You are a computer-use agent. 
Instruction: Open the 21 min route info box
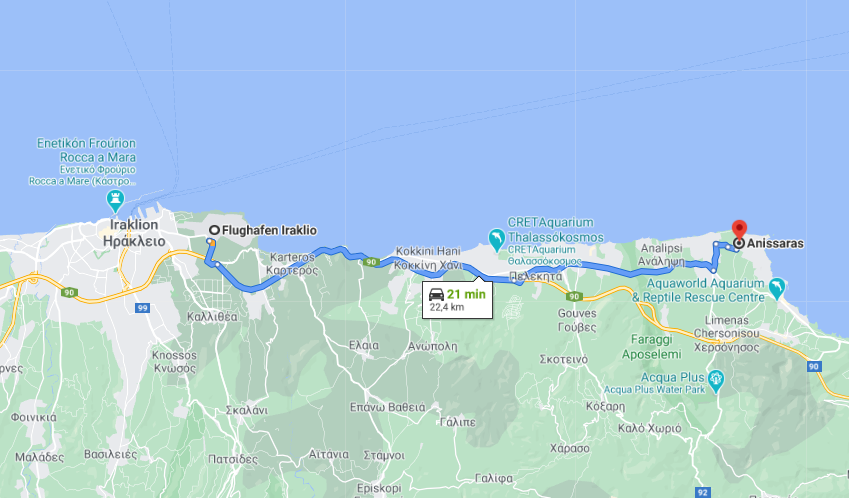coord(458,299)
